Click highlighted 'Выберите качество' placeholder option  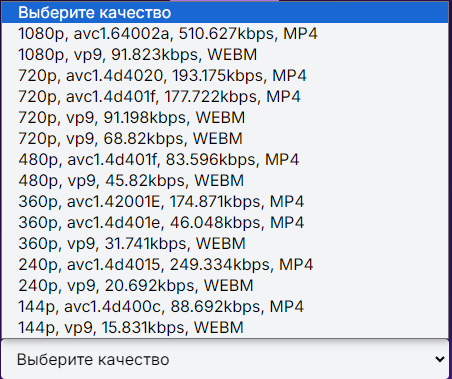coord(225,13)
